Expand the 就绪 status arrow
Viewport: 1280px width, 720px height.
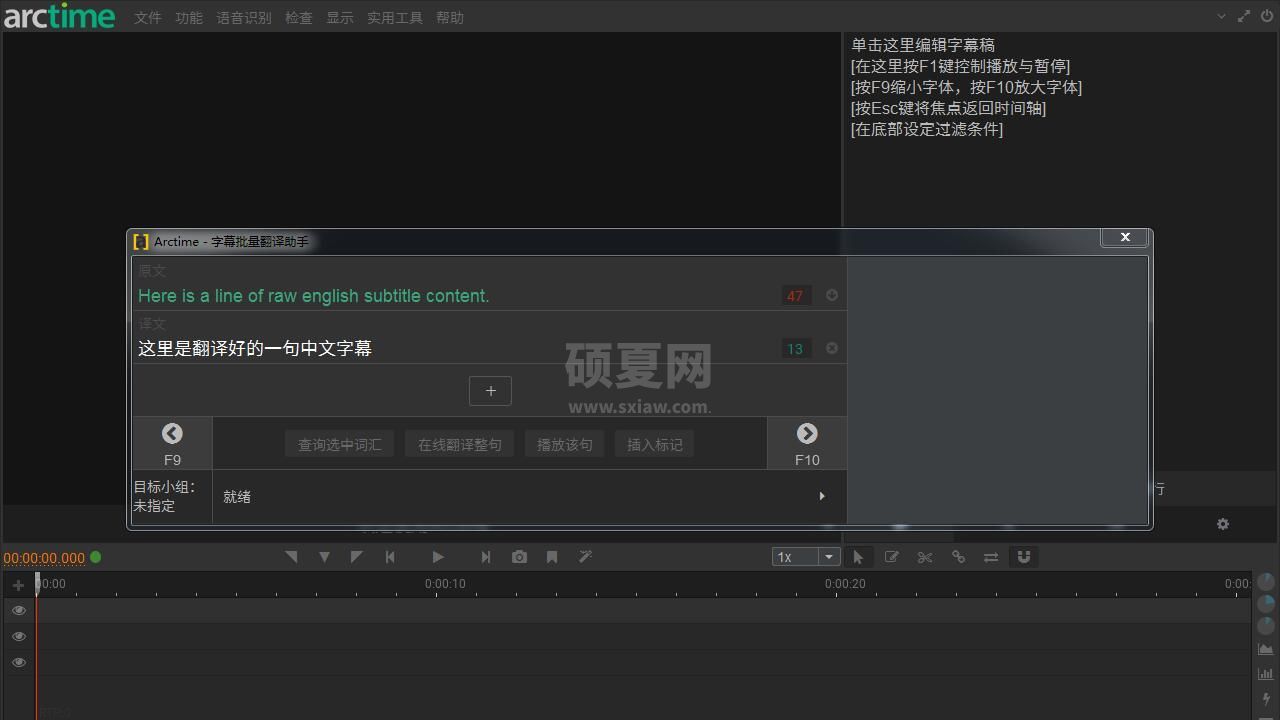(822, 496)
